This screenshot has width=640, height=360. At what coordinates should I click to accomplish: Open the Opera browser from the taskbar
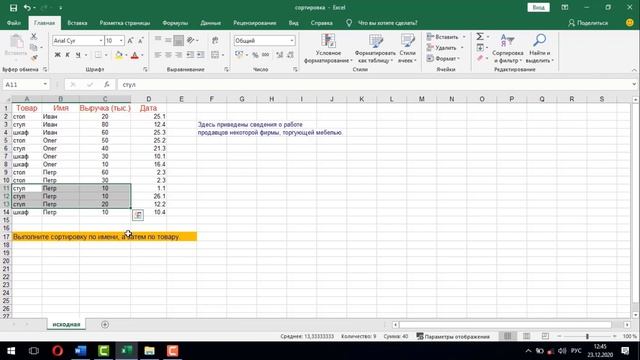click(x=58, y=351)
